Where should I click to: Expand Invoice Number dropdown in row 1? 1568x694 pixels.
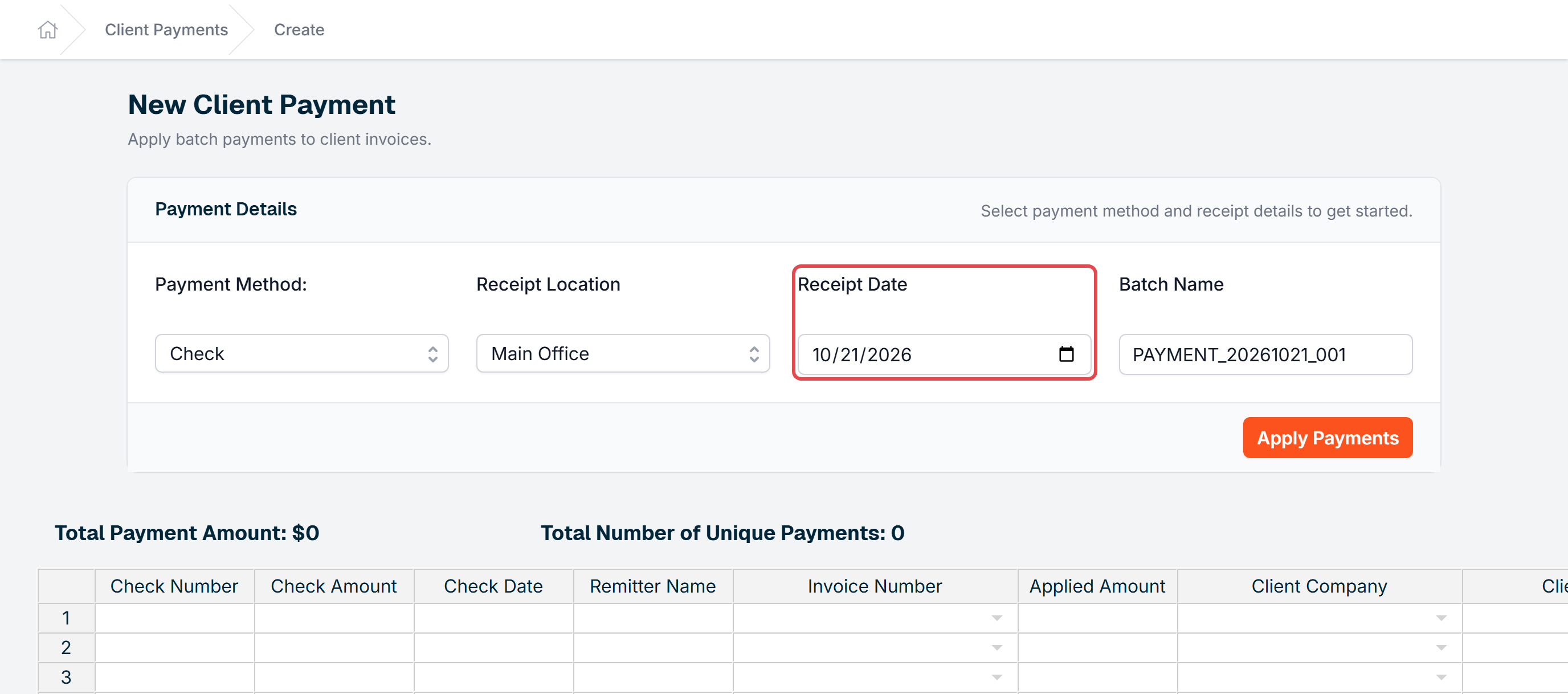pyautogui.click(x=997, y=619)
